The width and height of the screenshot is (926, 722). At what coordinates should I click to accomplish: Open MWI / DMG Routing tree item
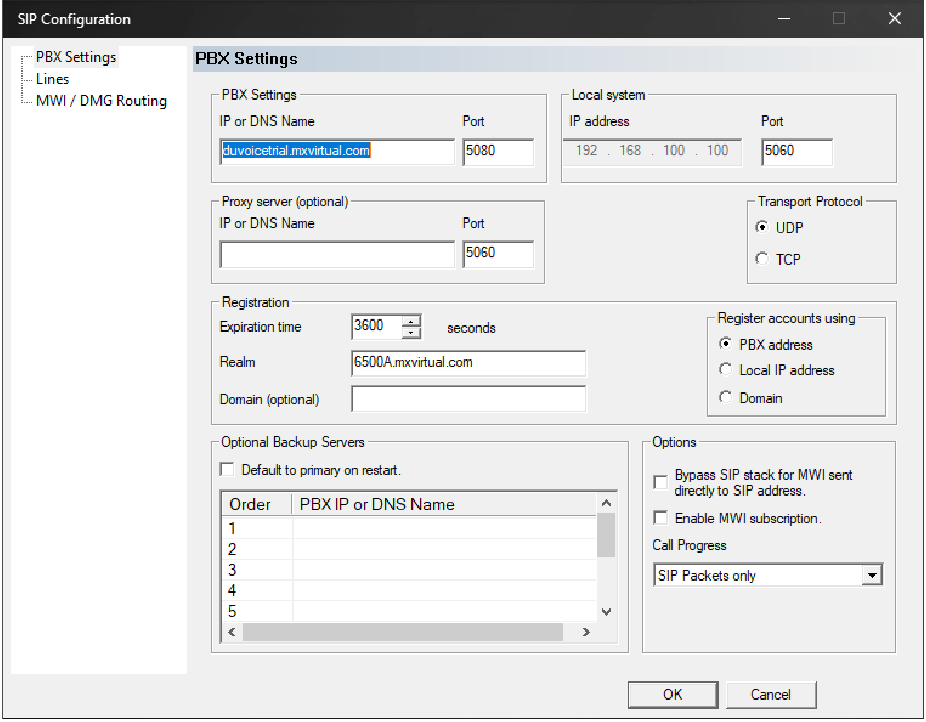click(101, 101)
